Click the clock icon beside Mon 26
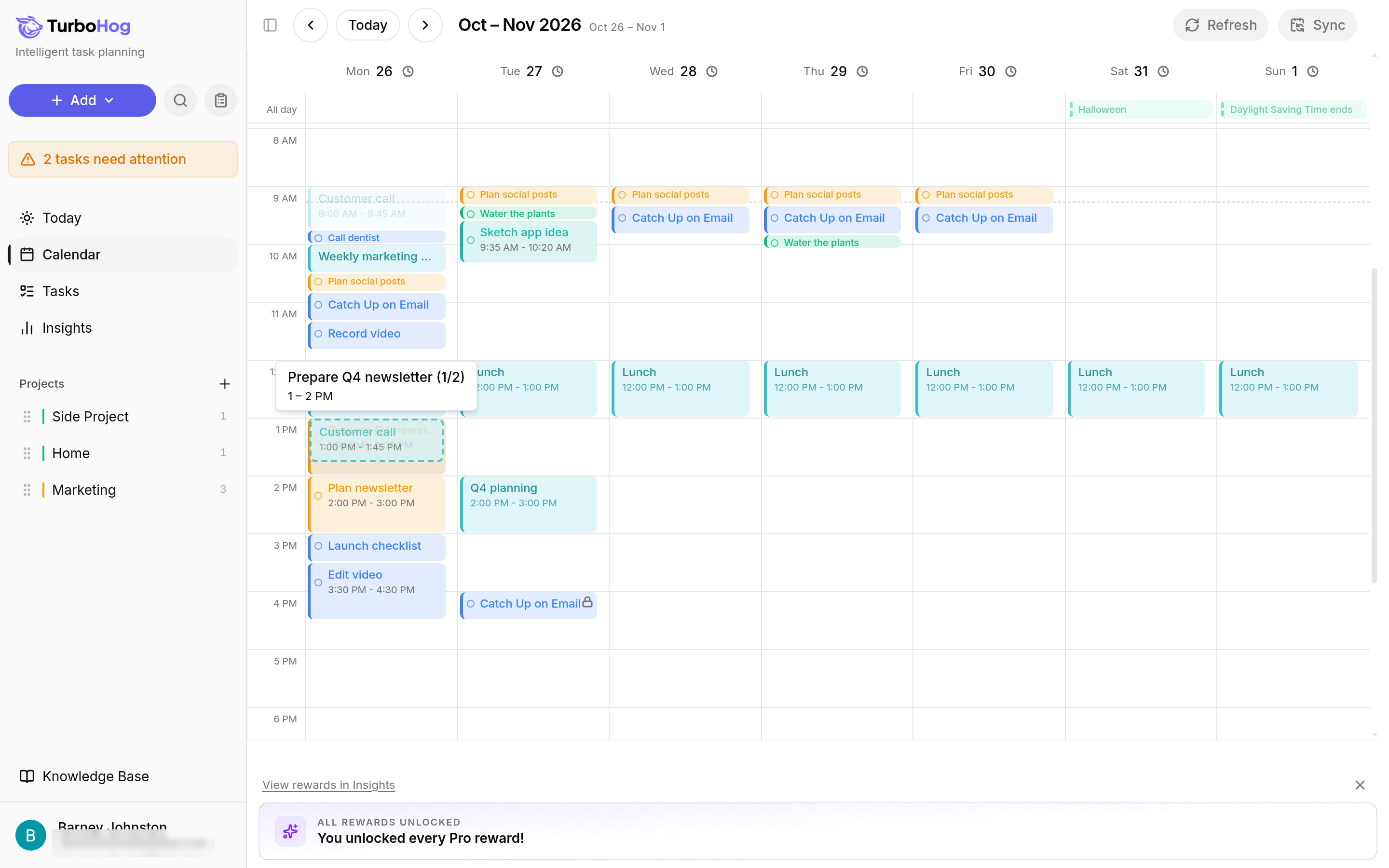The width and height of the screenshot is (1389, 868). pos(408,71)
